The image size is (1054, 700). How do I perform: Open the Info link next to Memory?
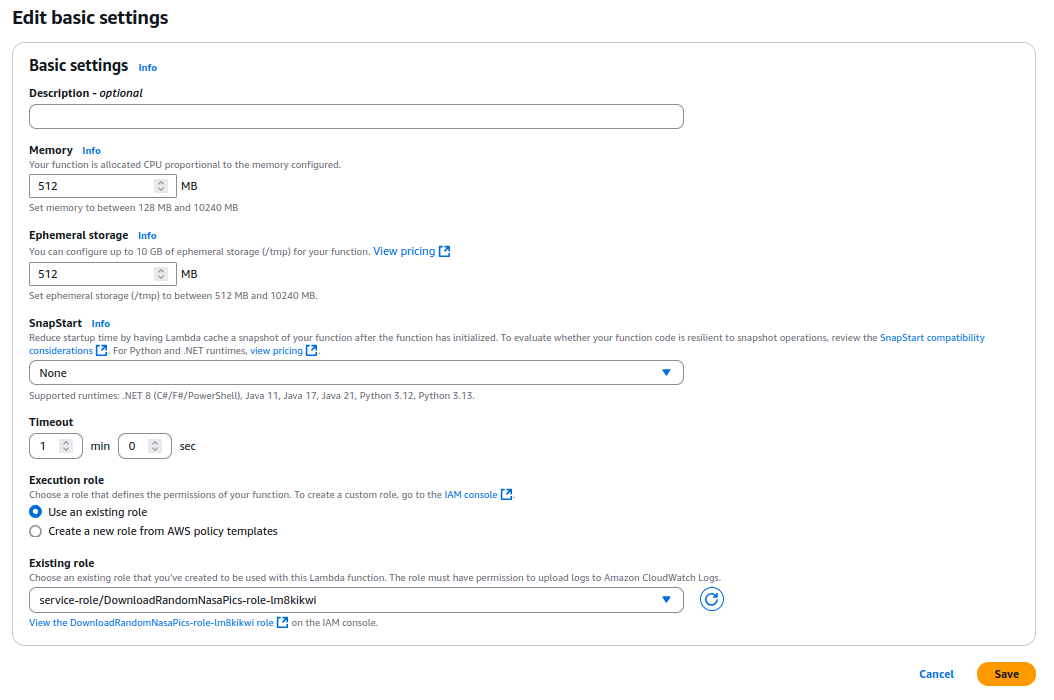91,151
